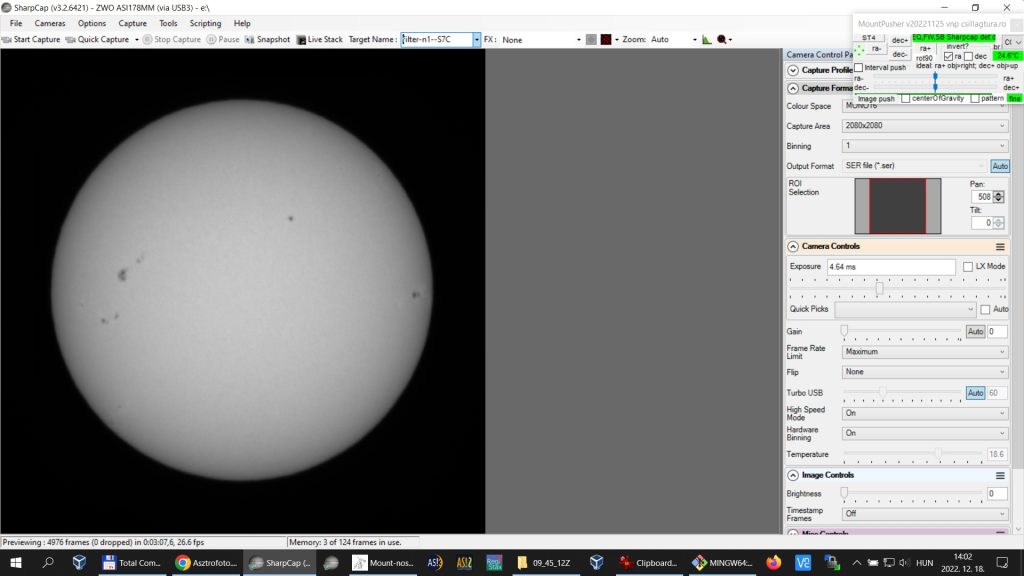Click the Start Capture toolbar button
This screenshot has height=576, width=1024.
[x=31, y=39]
